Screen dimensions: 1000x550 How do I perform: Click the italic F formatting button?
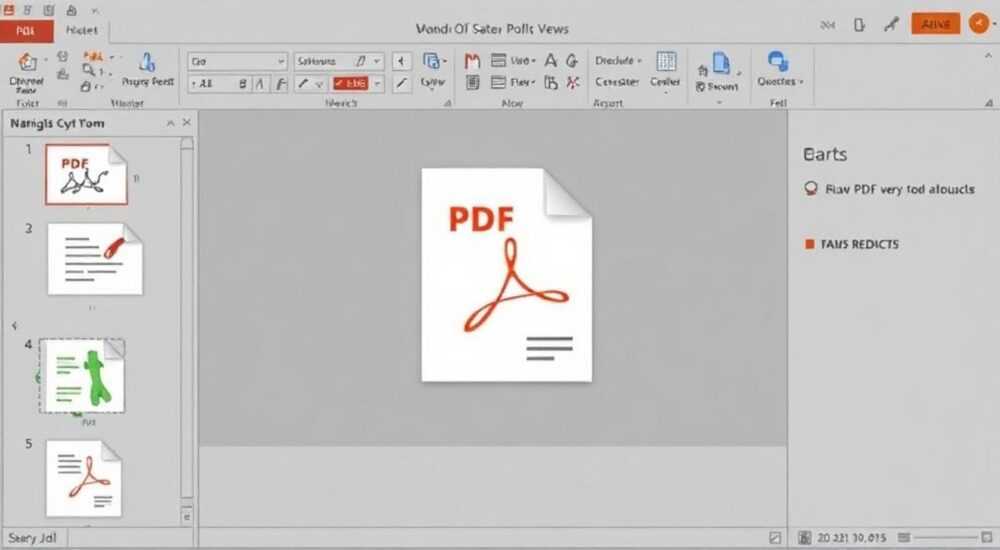click(281, 84)
